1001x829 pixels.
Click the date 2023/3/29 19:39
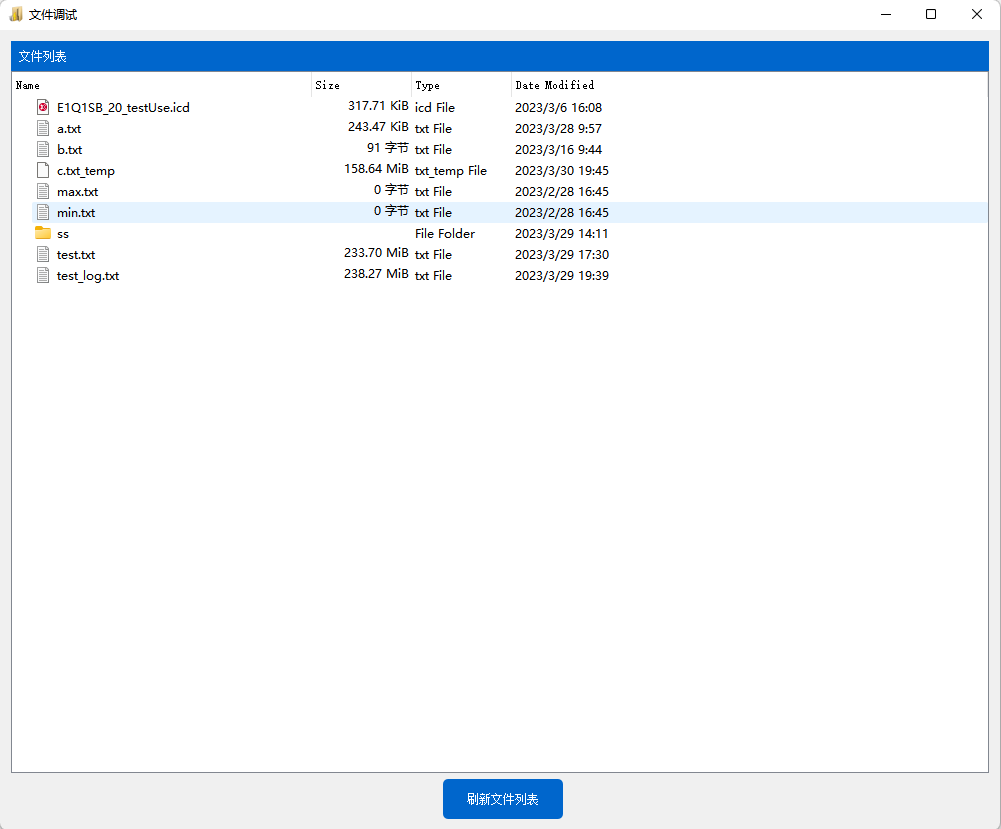[x=562, y=276]
